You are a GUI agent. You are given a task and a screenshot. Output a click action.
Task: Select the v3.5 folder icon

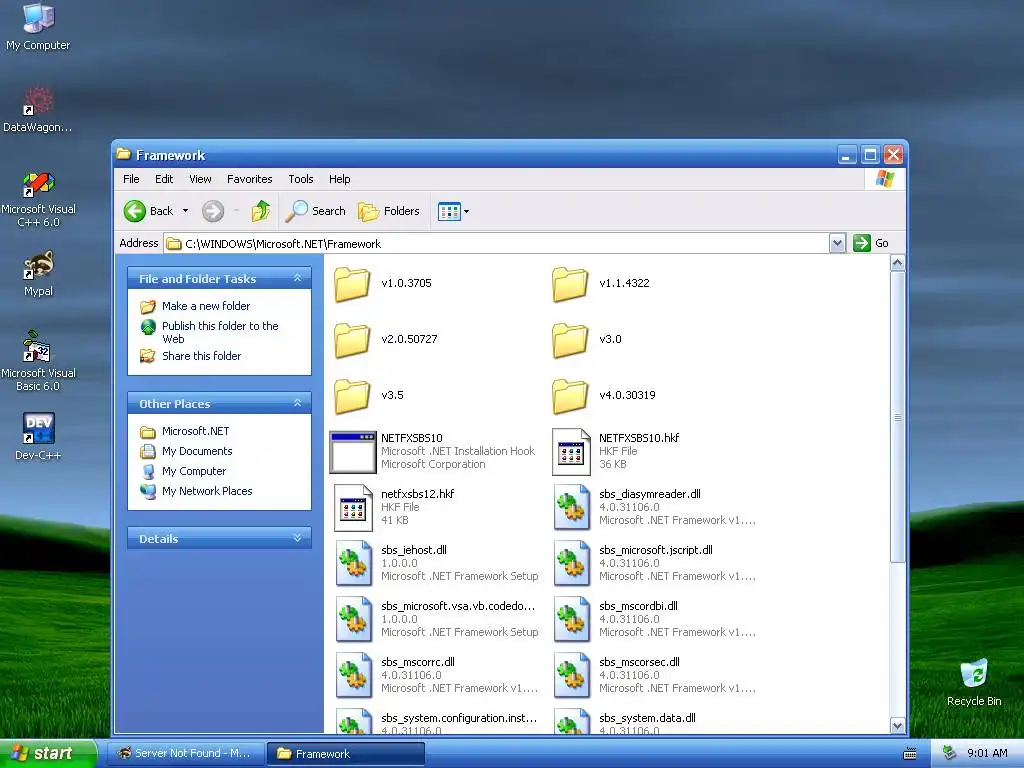pyautogui.click(x=352, y=396)
